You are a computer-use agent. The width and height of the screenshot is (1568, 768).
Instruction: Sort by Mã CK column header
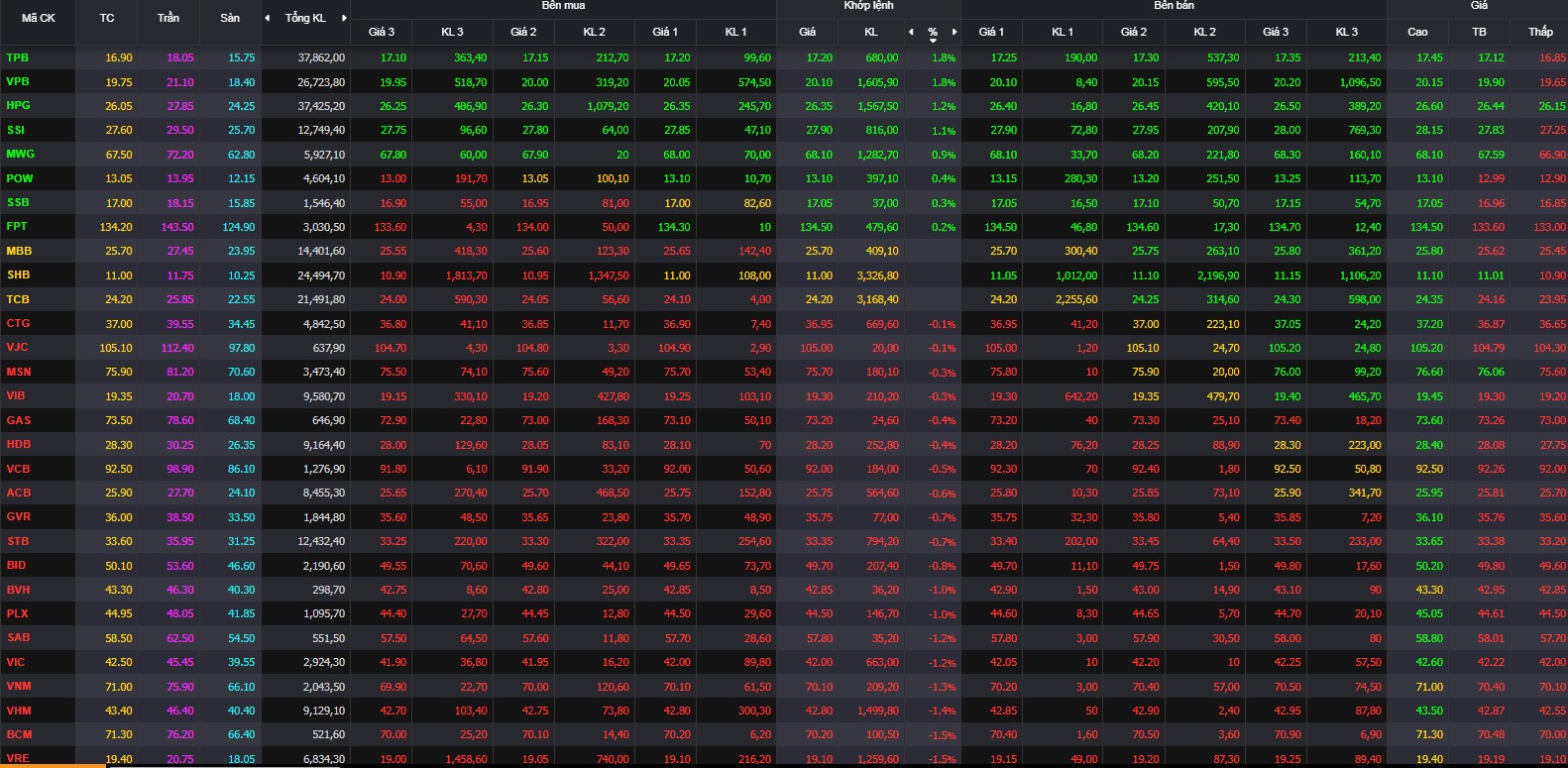39,18
